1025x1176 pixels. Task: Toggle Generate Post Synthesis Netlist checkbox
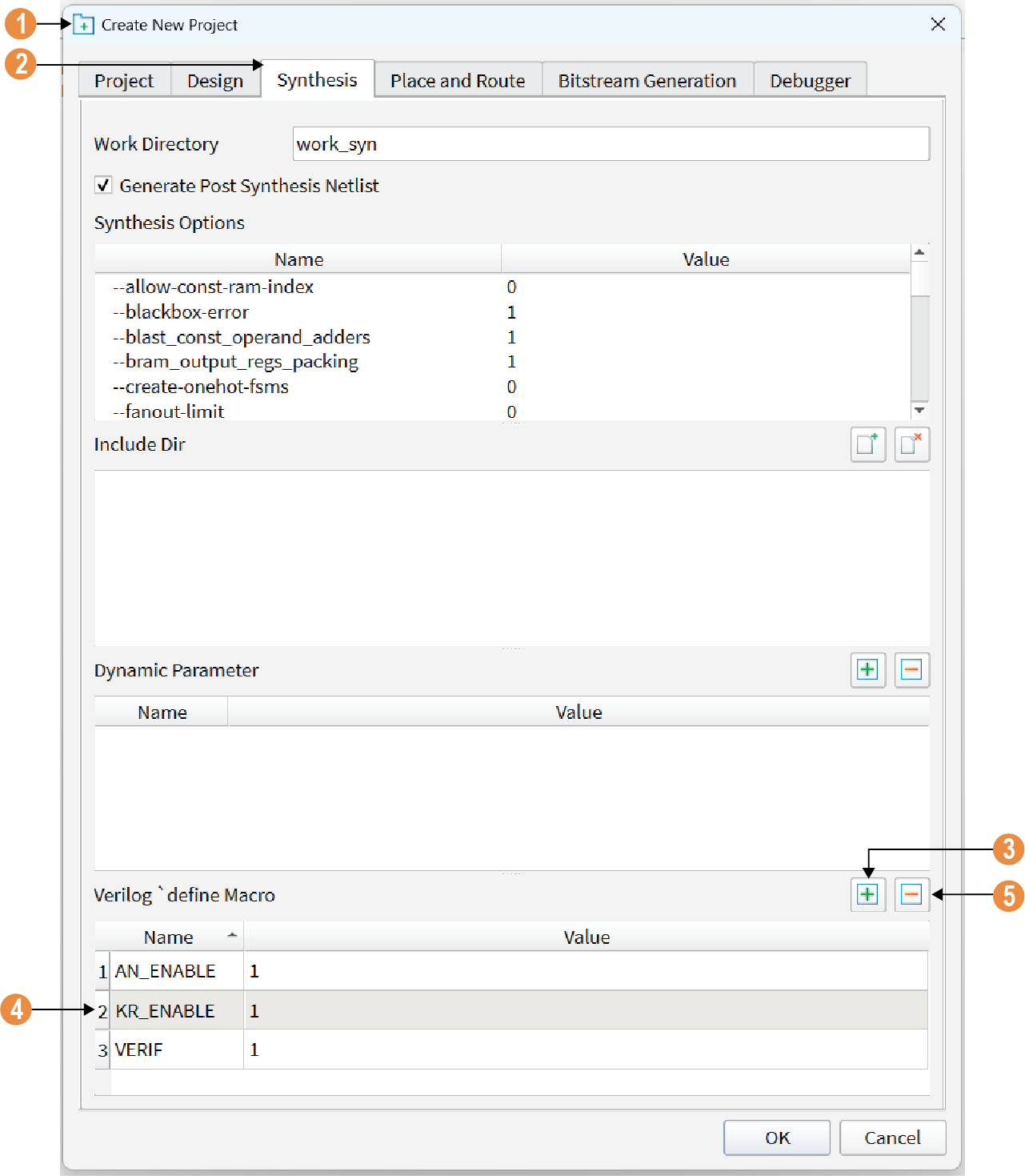tap(103, 186)
